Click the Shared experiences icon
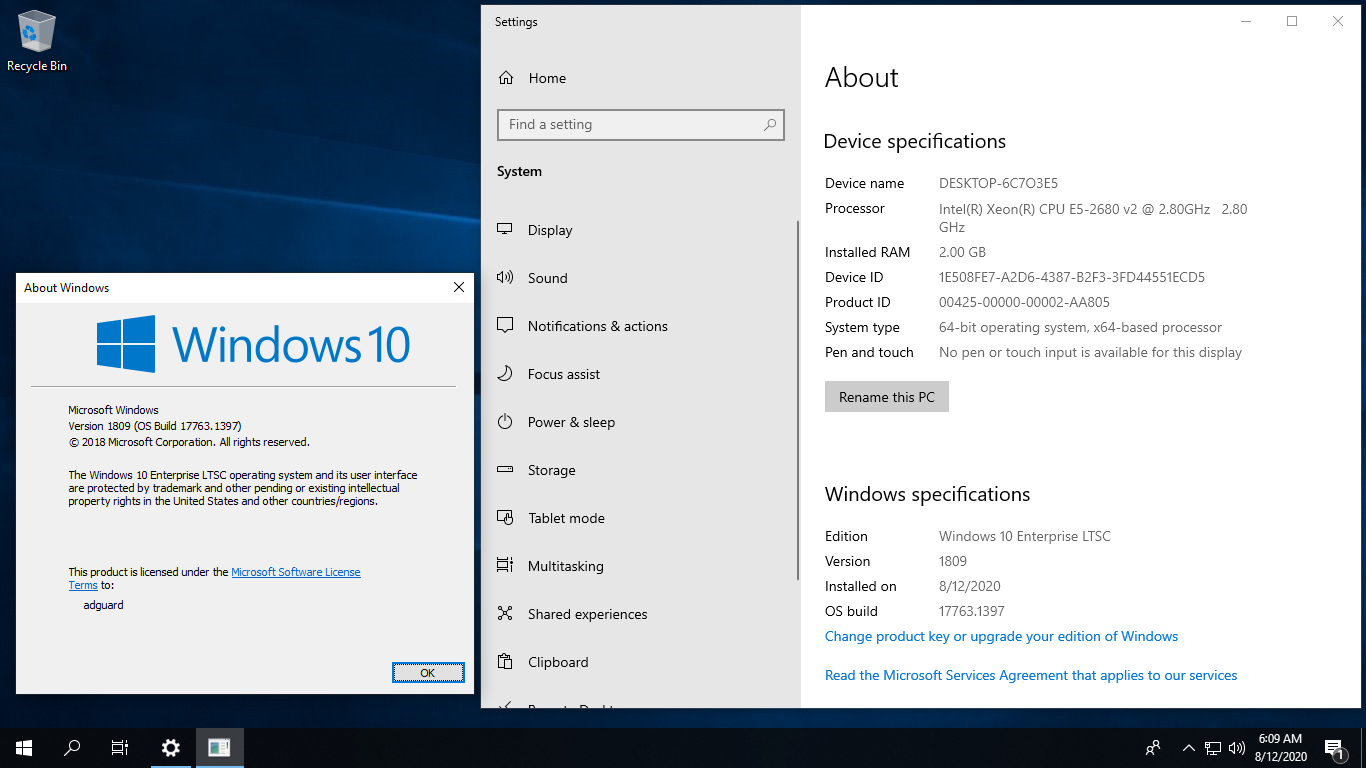This screenshot has width=1366, height=768. coord(505,614)
